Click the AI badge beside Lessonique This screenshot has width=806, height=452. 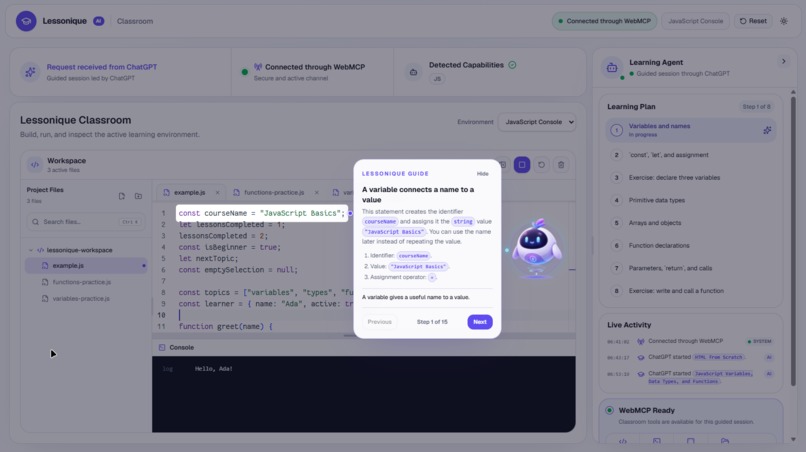99,21
